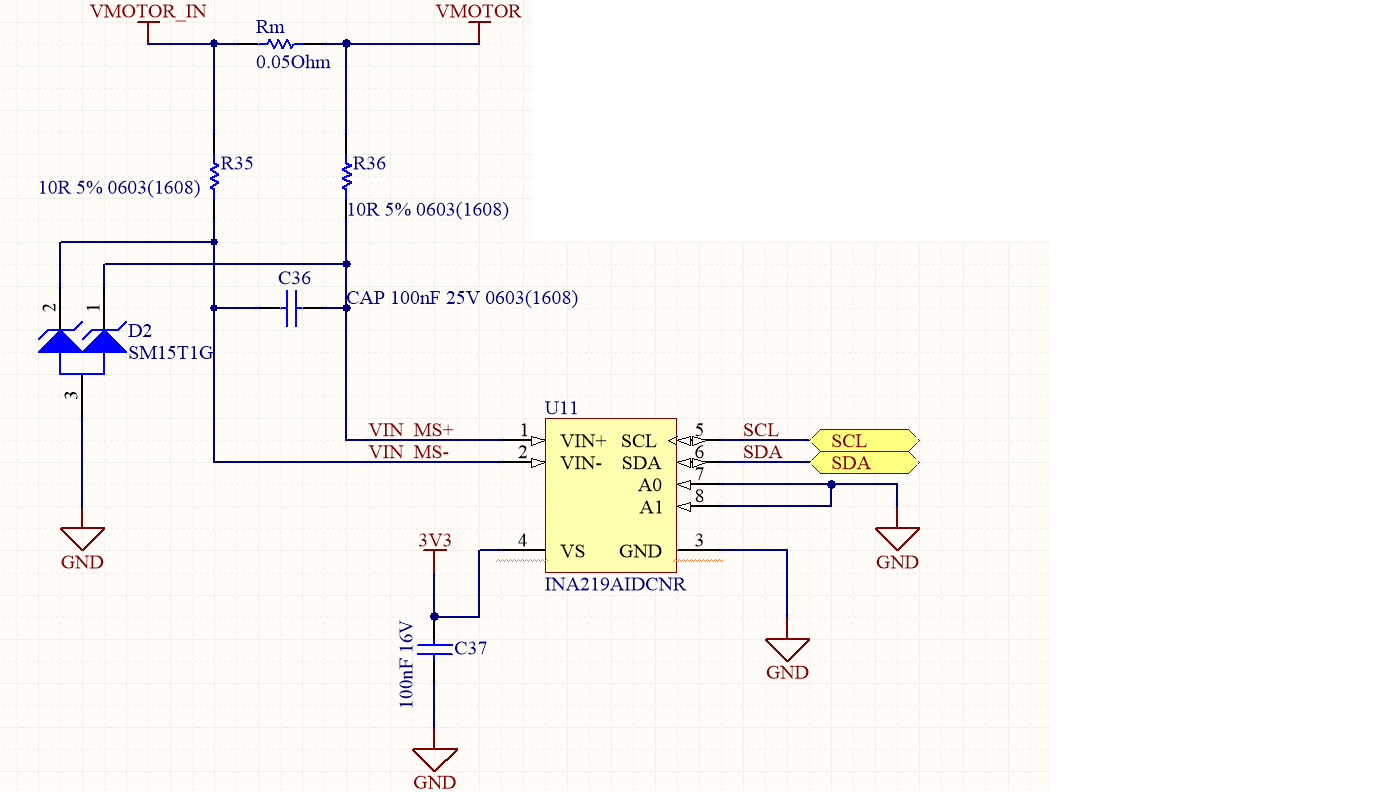Click pin number 4 on the VS pin
The image size is (1395, 792).
pyautogui.click(x=523, y=540)
